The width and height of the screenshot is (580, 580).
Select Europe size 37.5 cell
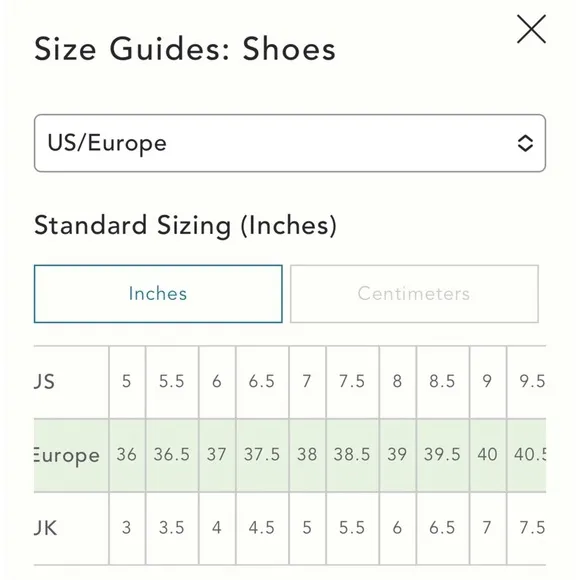262,455
